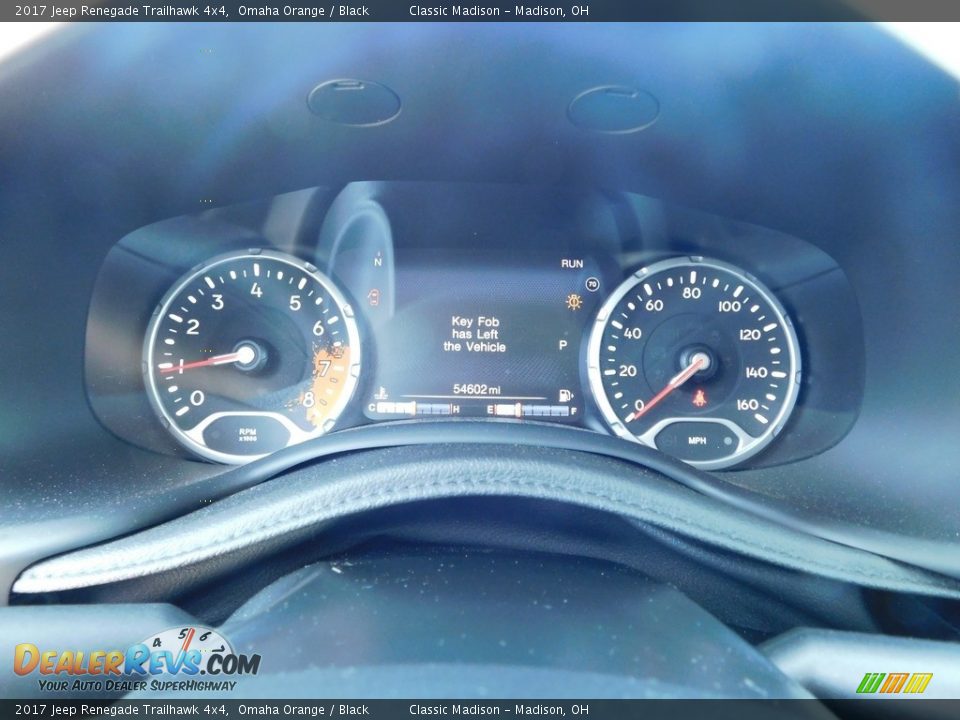Click the amber bulb failure warning light
This screenshot has height=720, width=960.
click(x=574, y=301)
